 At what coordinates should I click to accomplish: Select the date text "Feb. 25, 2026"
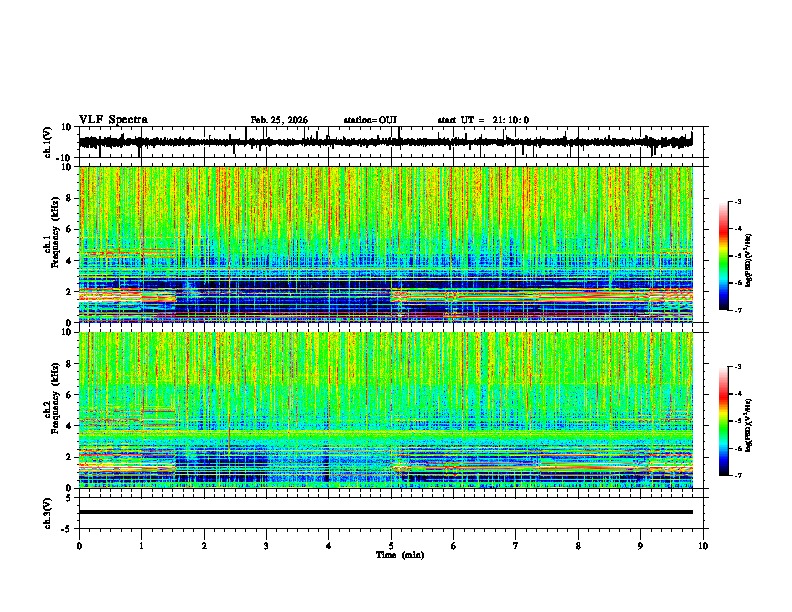(279, 120)
